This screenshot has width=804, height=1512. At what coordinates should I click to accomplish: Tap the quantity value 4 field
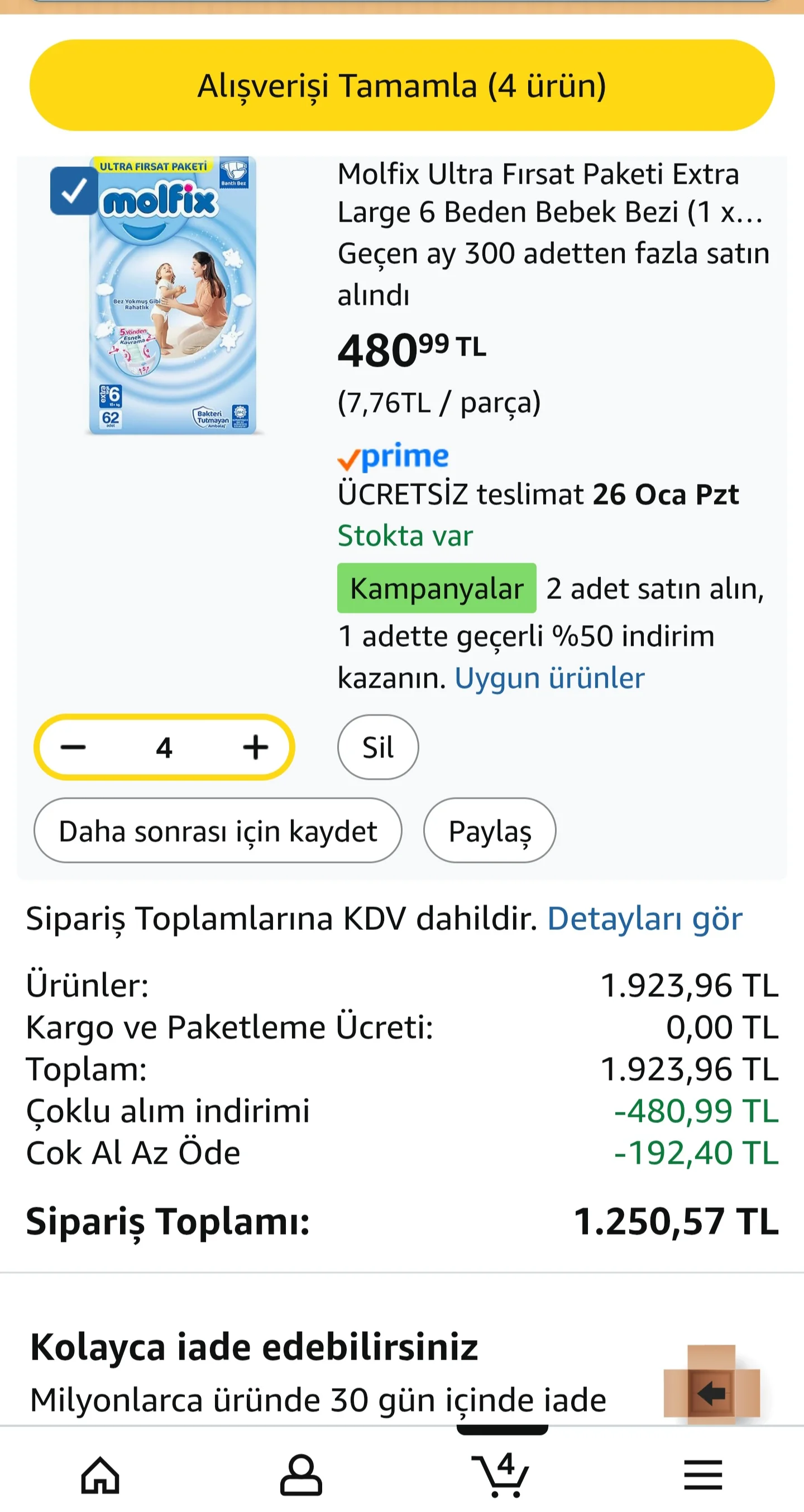(164, 747)
